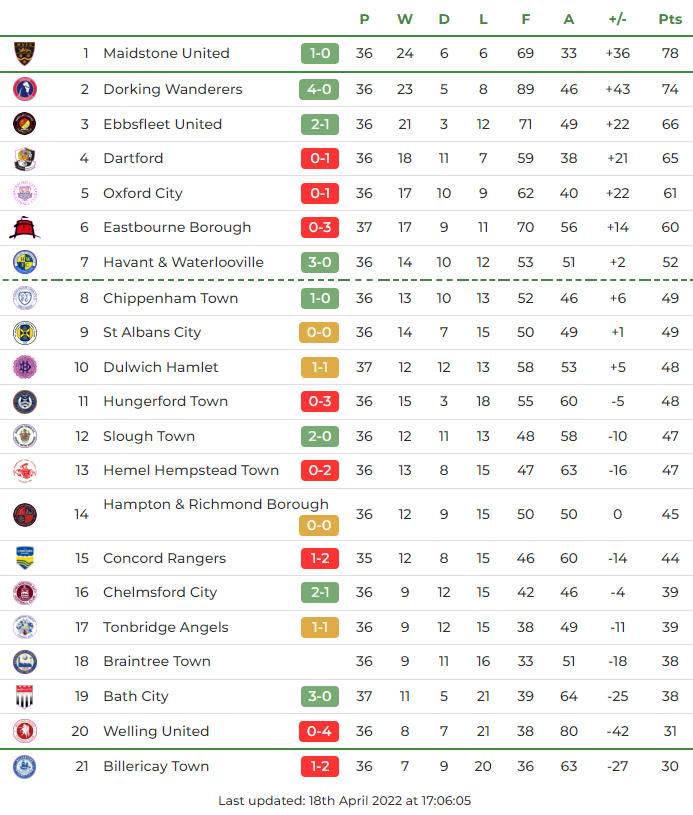Click the Havant & Waterlooville crest

pyautogui.click(x=24, y=262)
